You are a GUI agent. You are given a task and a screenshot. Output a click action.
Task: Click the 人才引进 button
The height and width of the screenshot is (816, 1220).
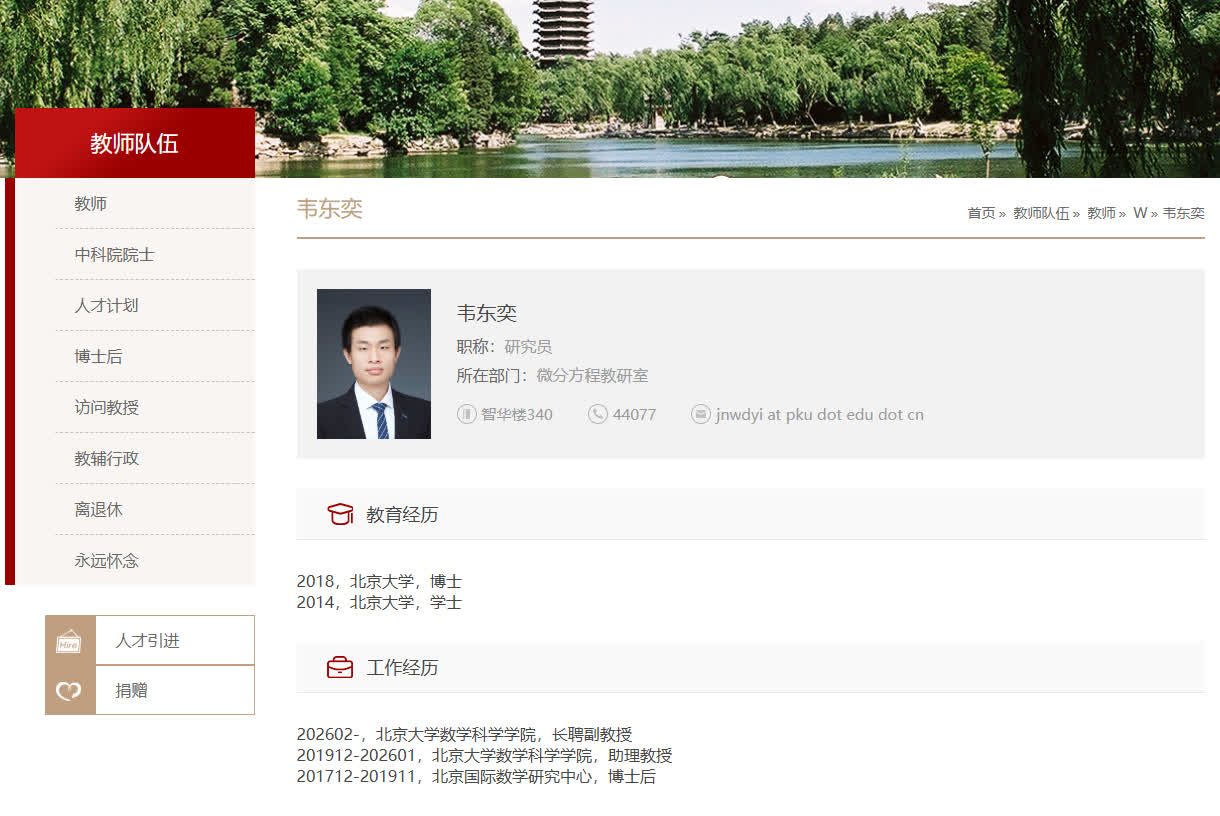(148, 641)
